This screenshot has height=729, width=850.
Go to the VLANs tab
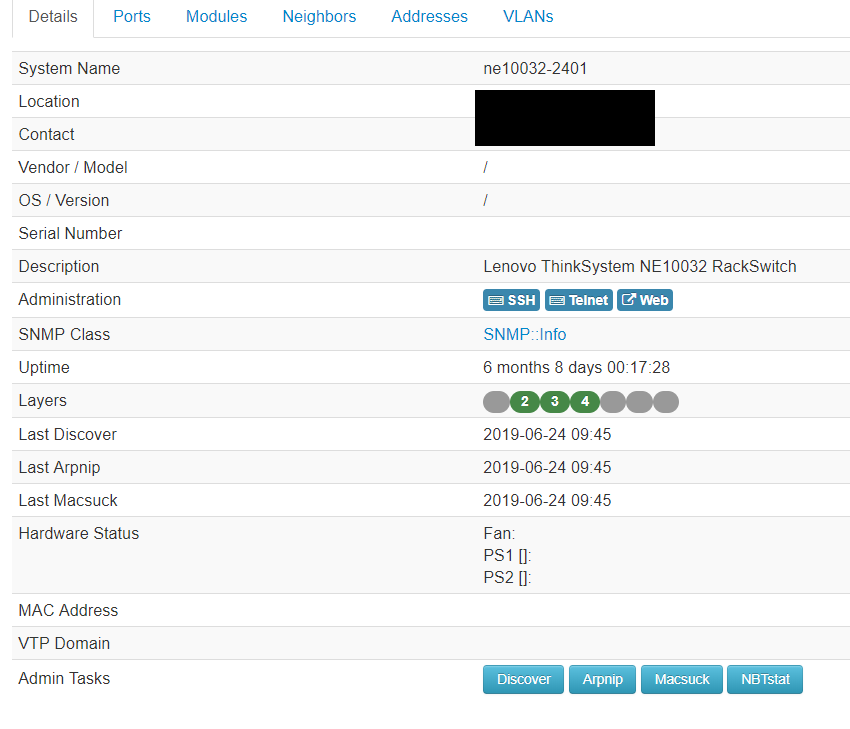[528, 17]
